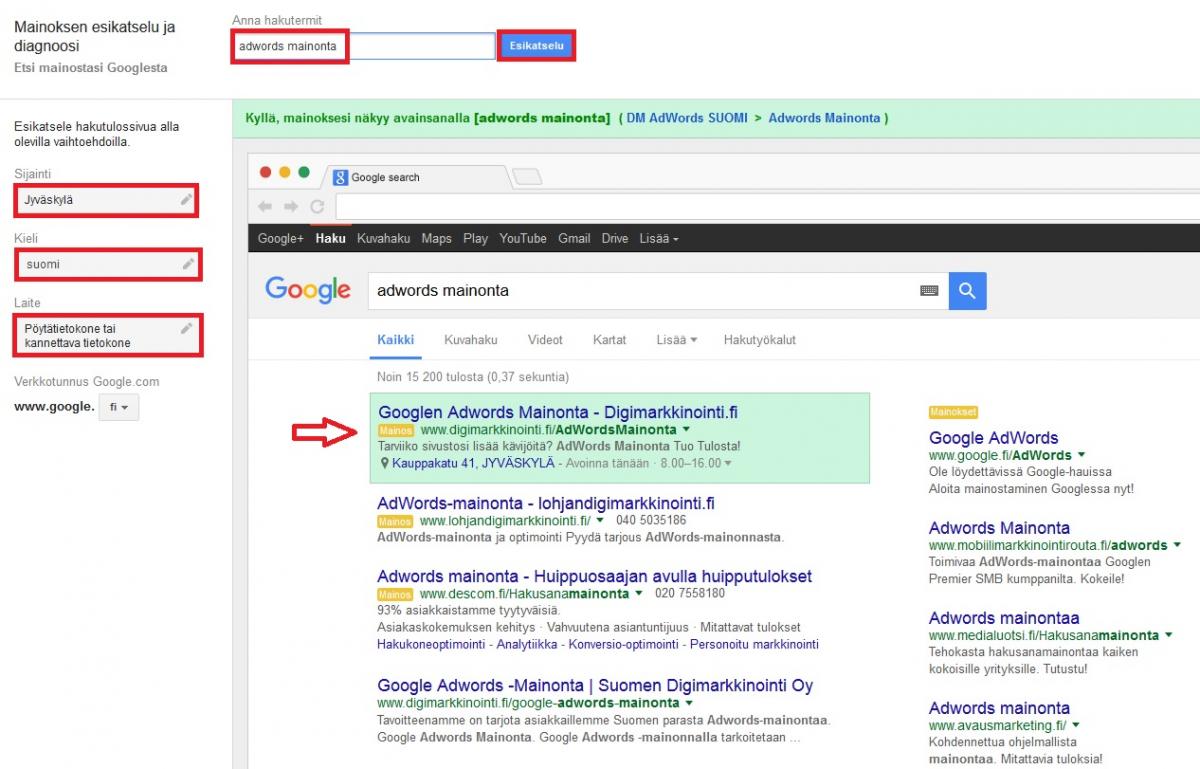Viewport: 1200px width, 769px height.
Task: Click the Noin 15 200 tulosta count
Action: [x=473, y=377]
